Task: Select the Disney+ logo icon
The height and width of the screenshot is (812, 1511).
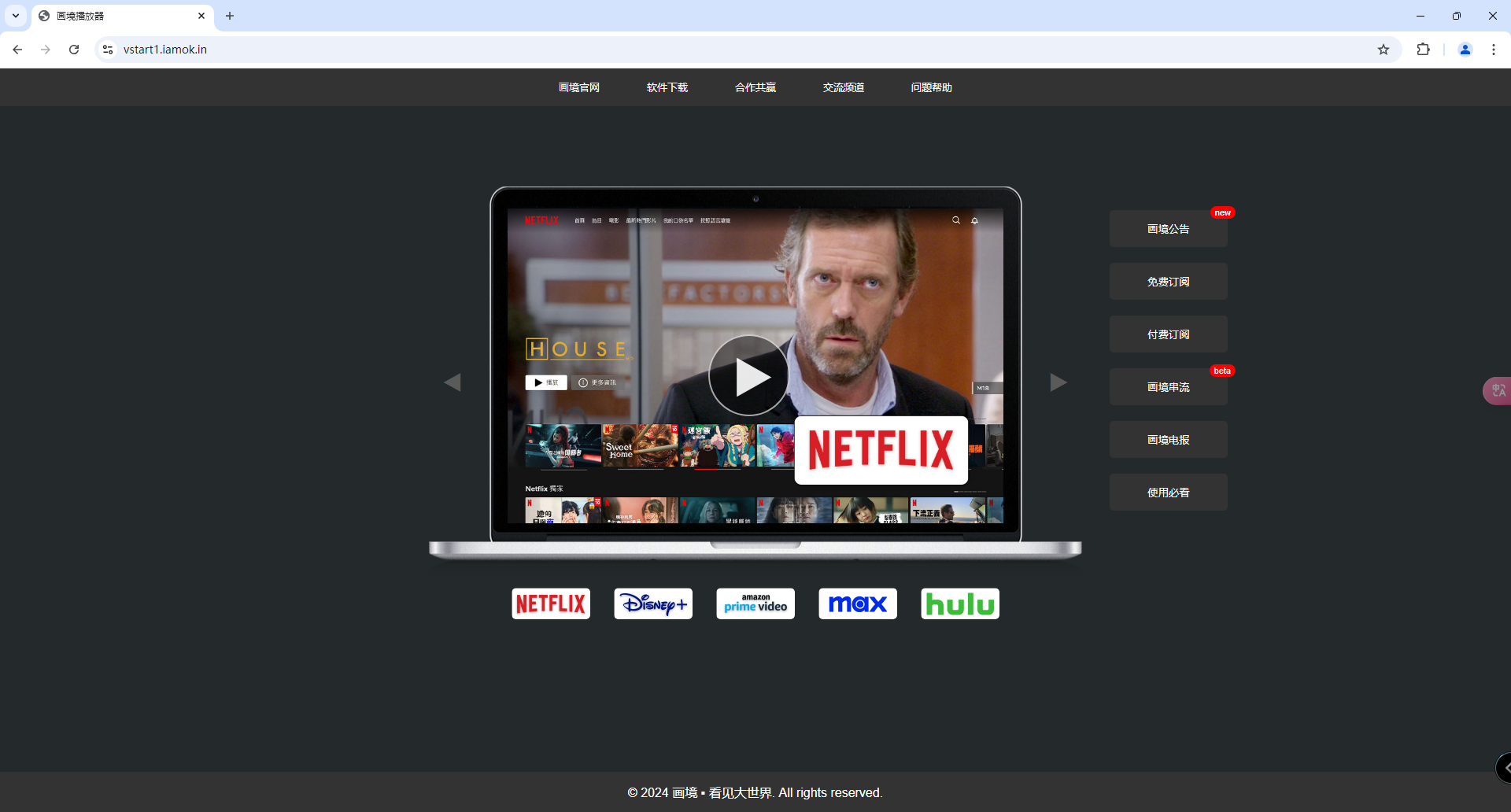Action: point(653,603)
